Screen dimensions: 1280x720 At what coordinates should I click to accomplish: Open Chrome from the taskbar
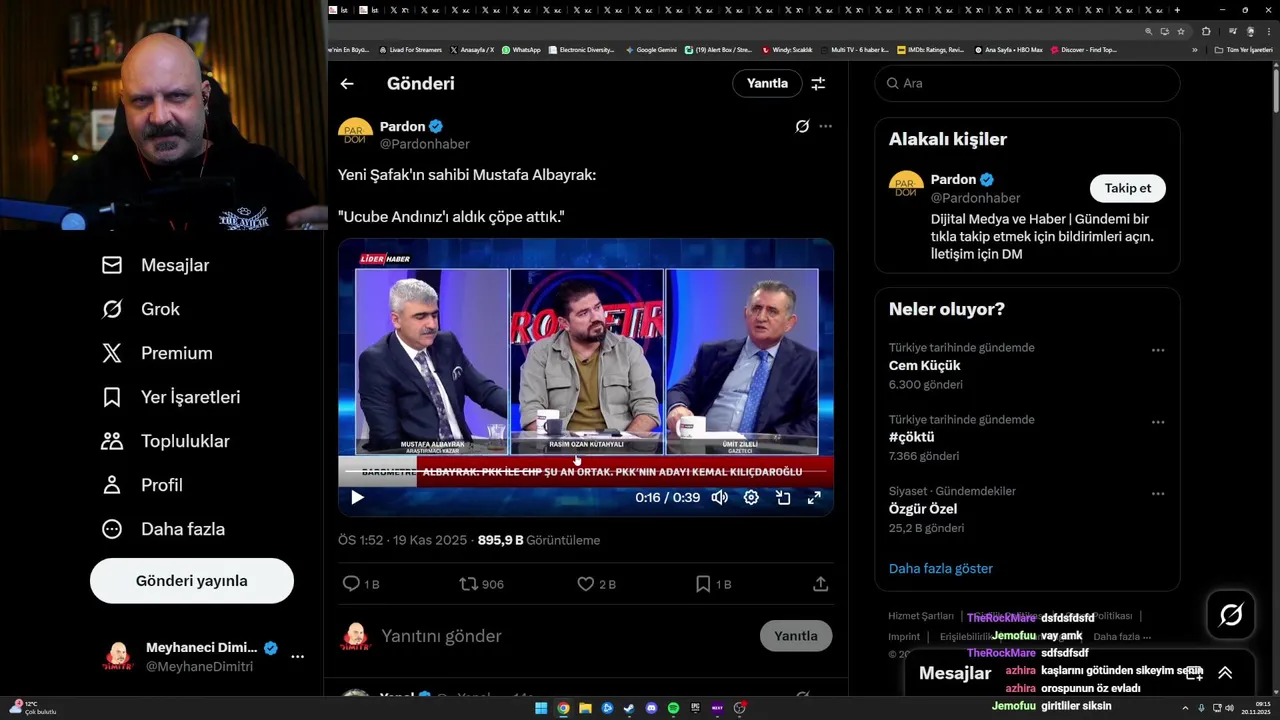point(563,708)
